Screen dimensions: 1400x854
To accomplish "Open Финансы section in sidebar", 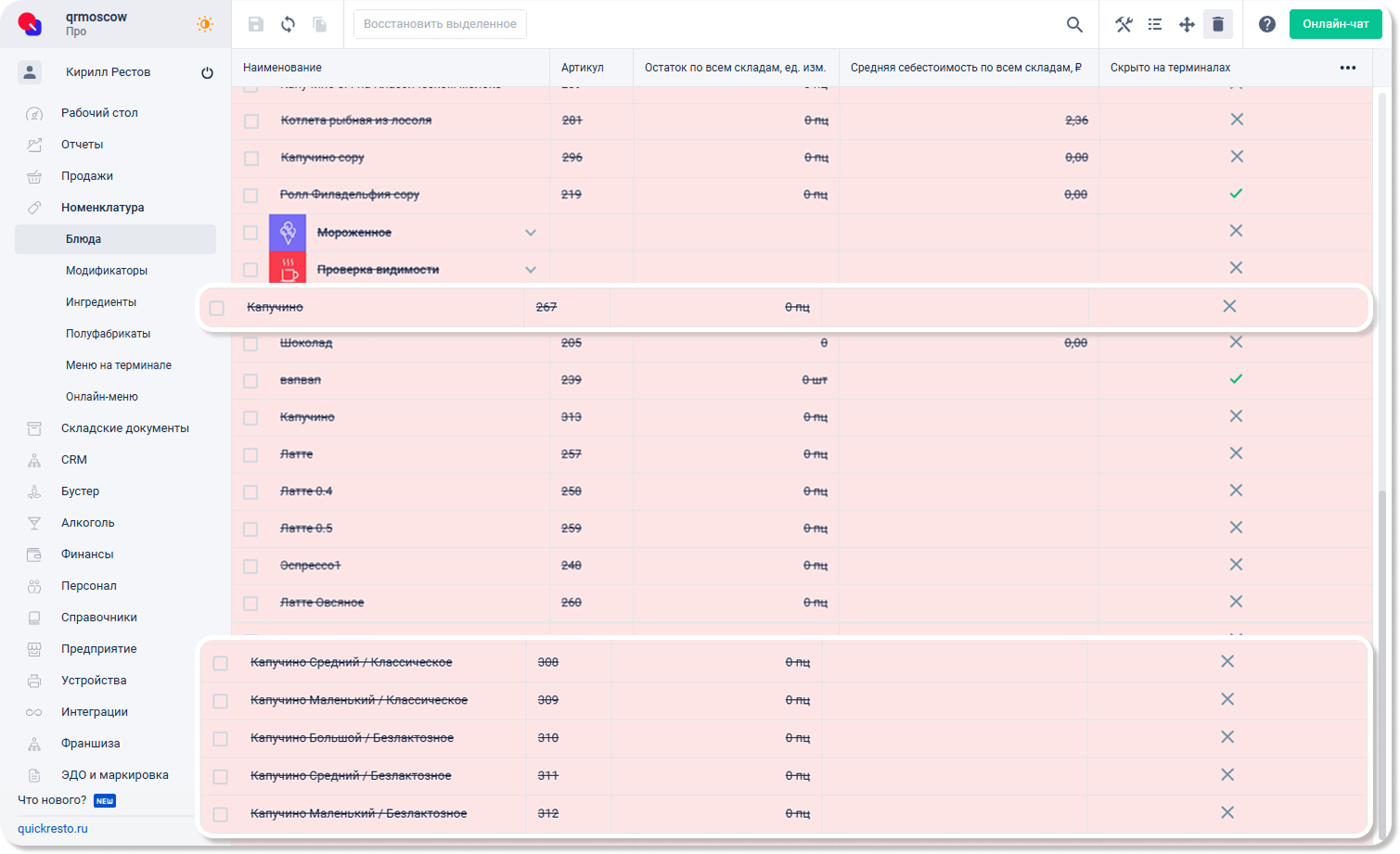I will [87, 554].
